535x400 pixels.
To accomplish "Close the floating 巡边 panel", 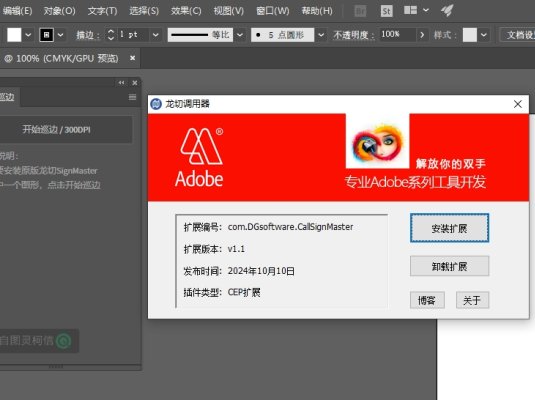I will (135, 83).
